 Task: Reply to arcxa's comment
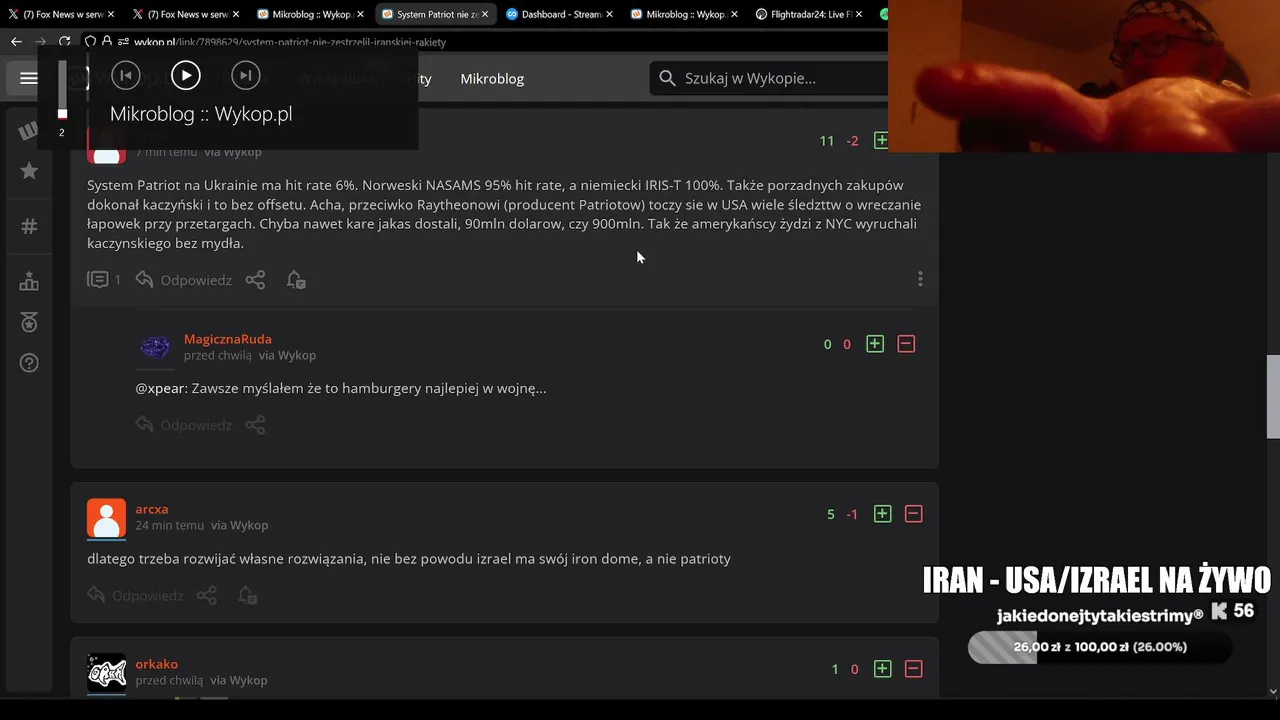click(x=136, y=595)
